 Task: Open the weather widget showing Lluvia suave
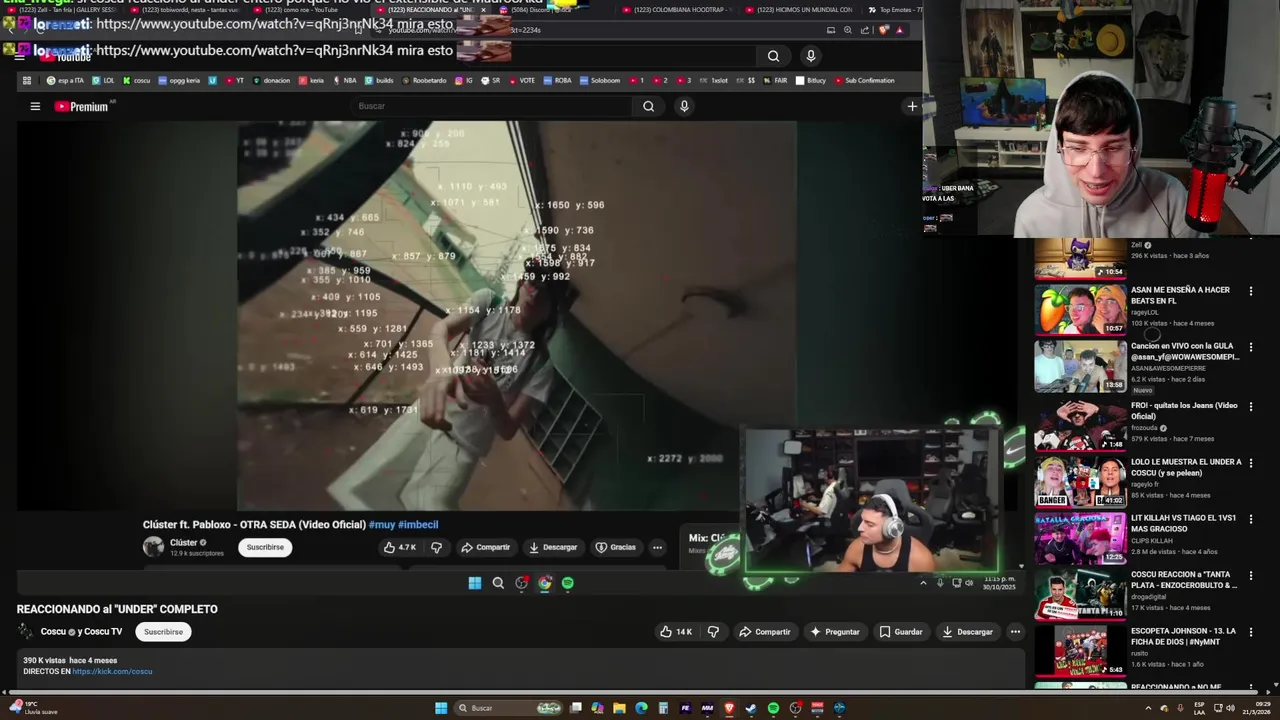click(x=34, y=708)
